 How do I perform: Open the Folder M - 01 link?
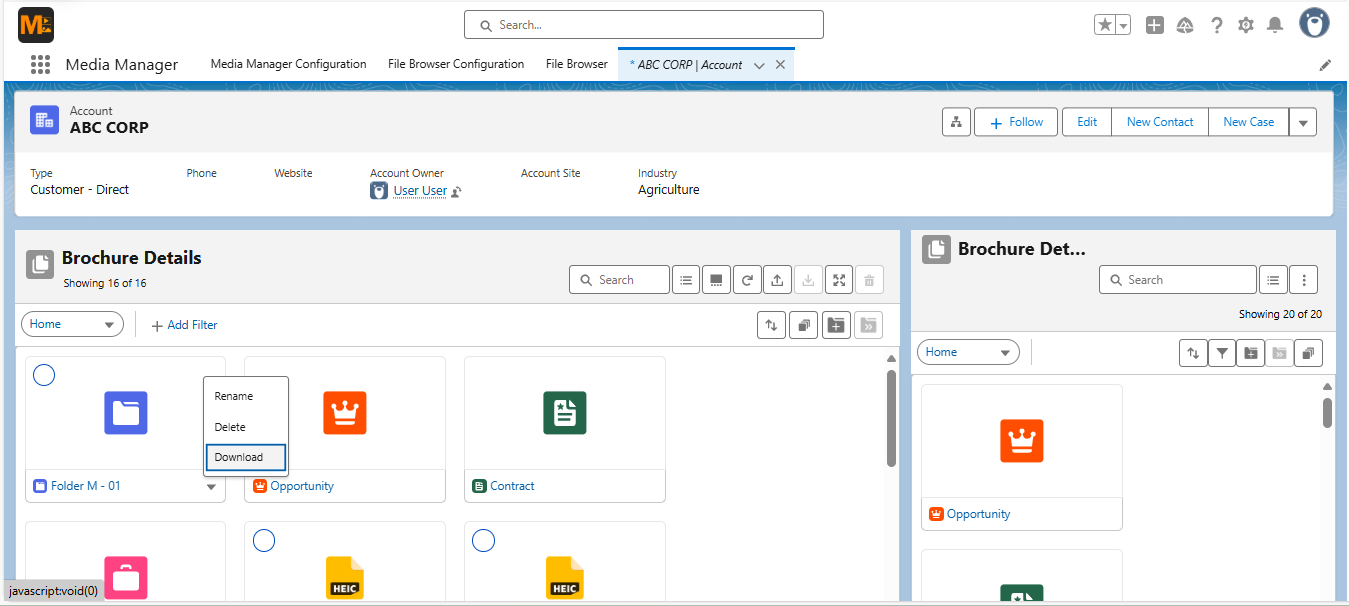pos(86,486)
